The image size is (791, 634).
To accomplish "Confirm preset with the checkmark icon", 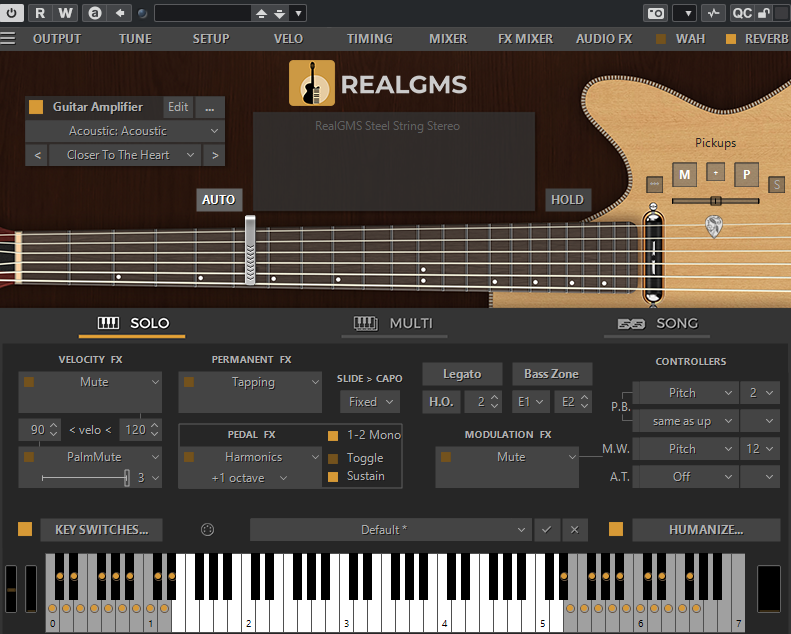I will point(546,530).
